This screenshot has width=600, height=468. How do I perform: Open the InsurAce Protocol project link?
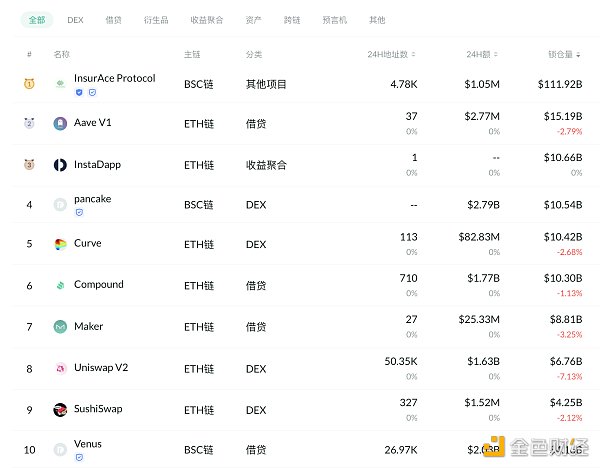pos(115,78)
